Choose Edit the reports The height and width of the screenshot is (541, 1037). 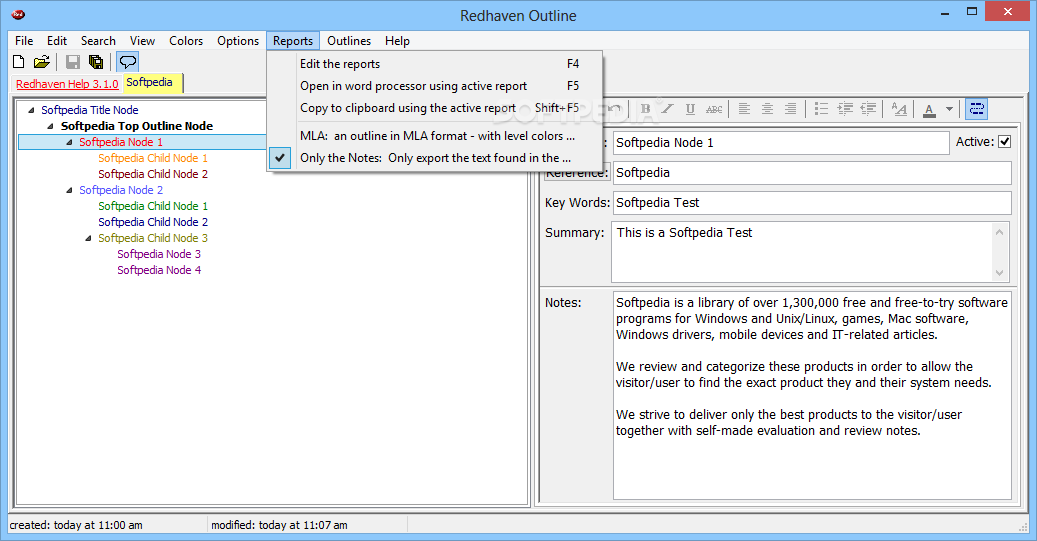pos(435,64)
